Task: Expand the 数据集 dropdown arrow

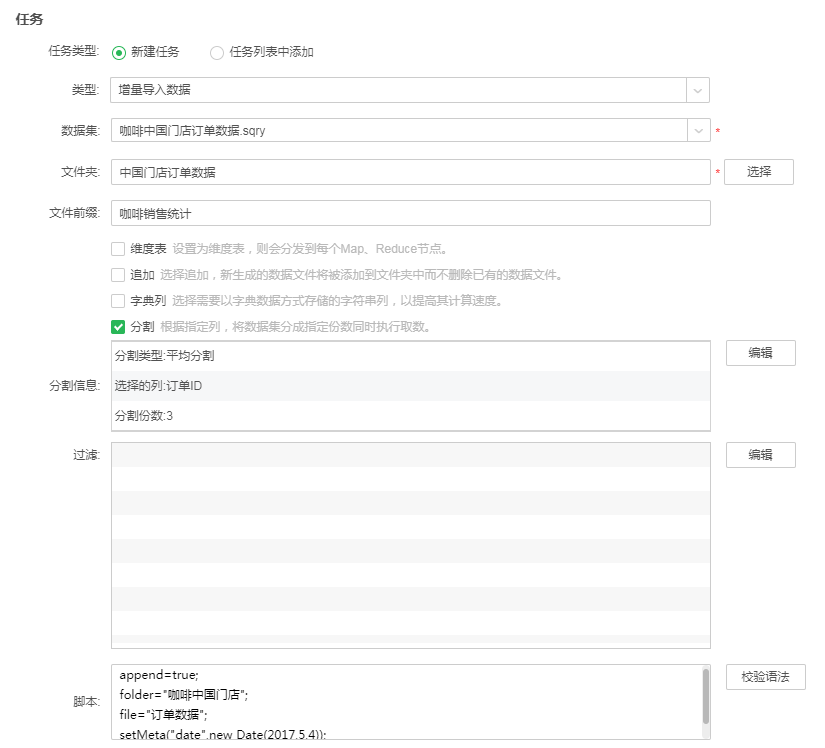Action: [x=699, y=130]
